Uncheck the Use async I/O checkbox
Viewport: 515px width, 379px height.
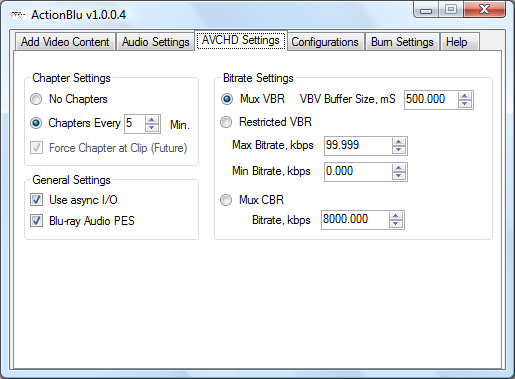(x=36, y=200)
